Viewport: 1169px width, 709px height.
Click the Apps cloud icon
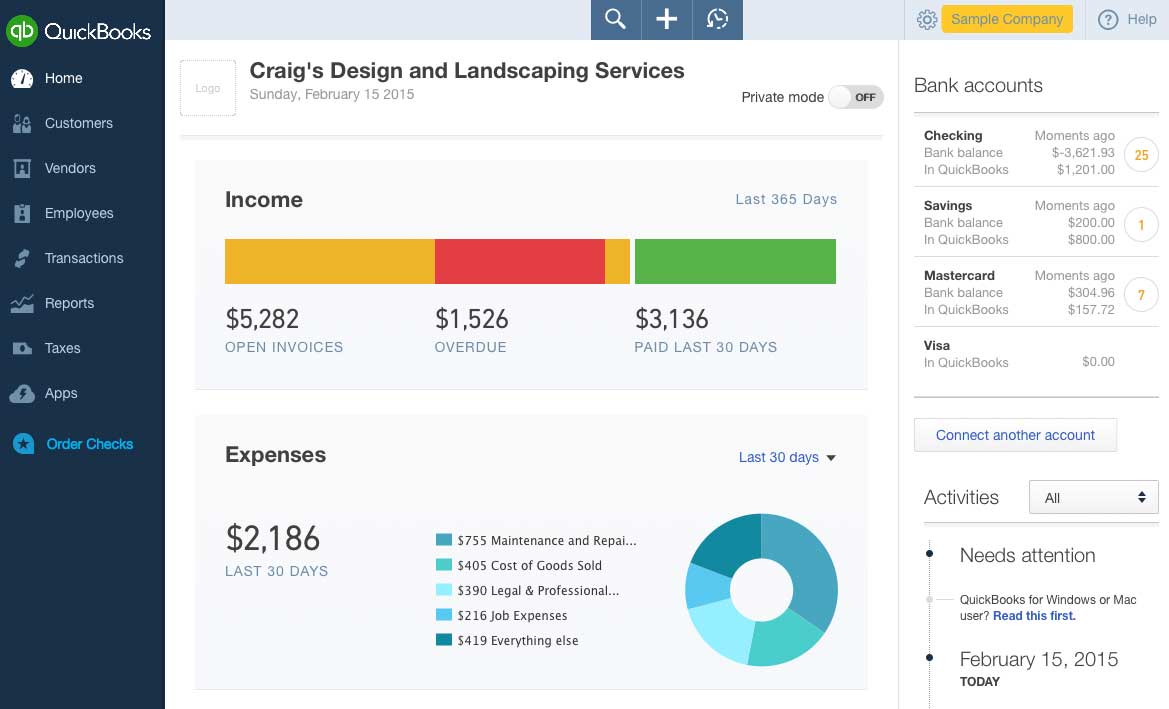22,394
